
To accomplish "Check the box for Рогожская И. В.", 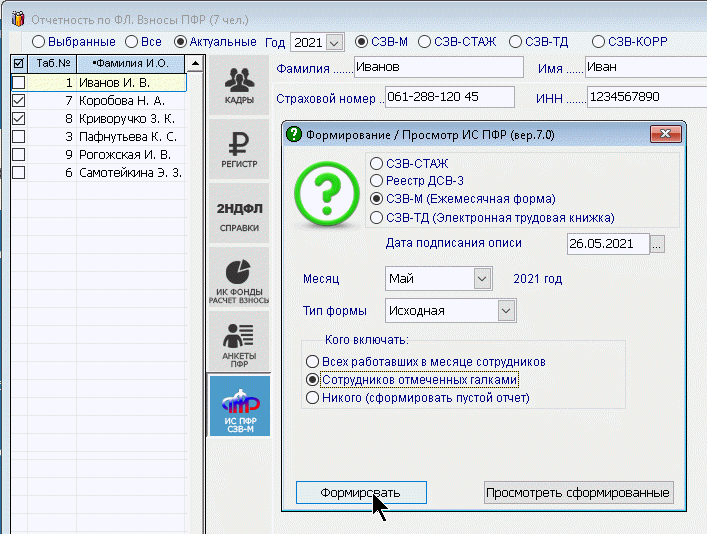I will (18, 155).
